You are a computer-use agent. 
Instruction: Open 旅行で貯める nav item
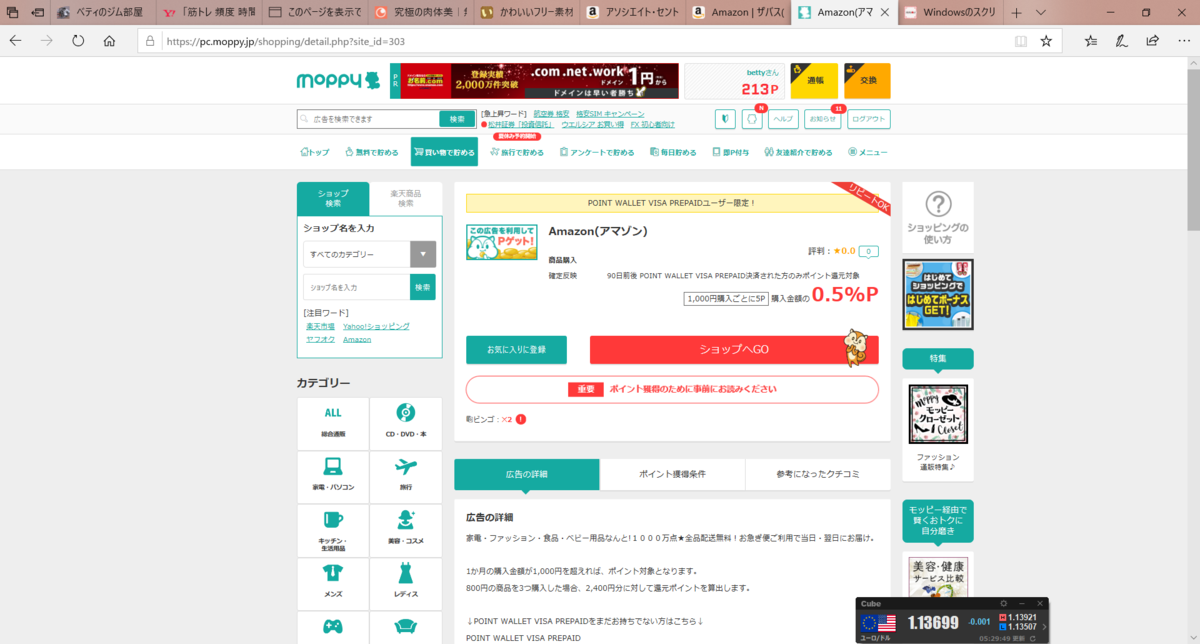(x=517, y=152)
